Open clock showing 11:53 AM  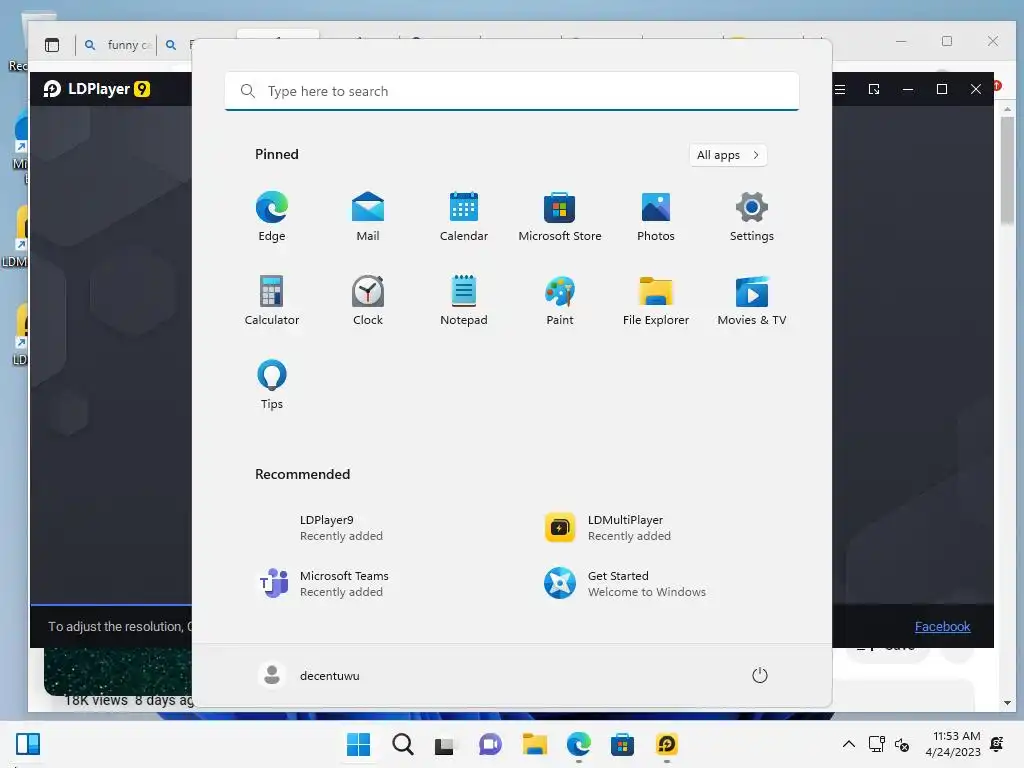coord(952,744)
